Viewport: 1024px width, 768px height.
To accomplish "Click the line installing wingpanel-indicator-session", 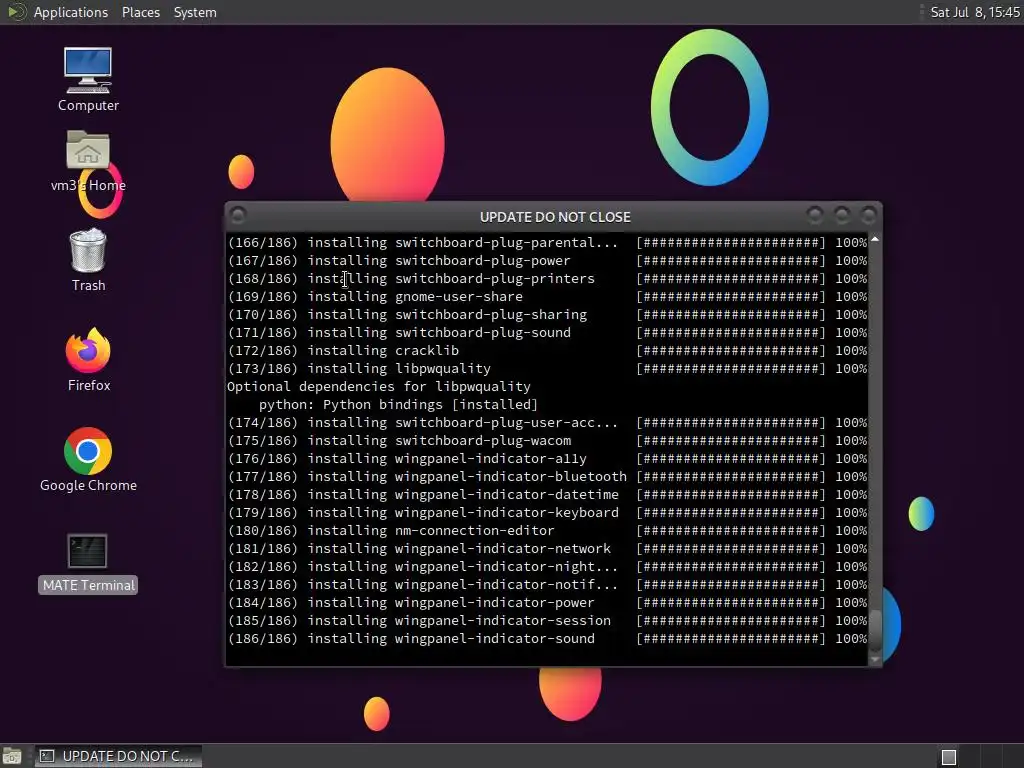I will 547,621.
